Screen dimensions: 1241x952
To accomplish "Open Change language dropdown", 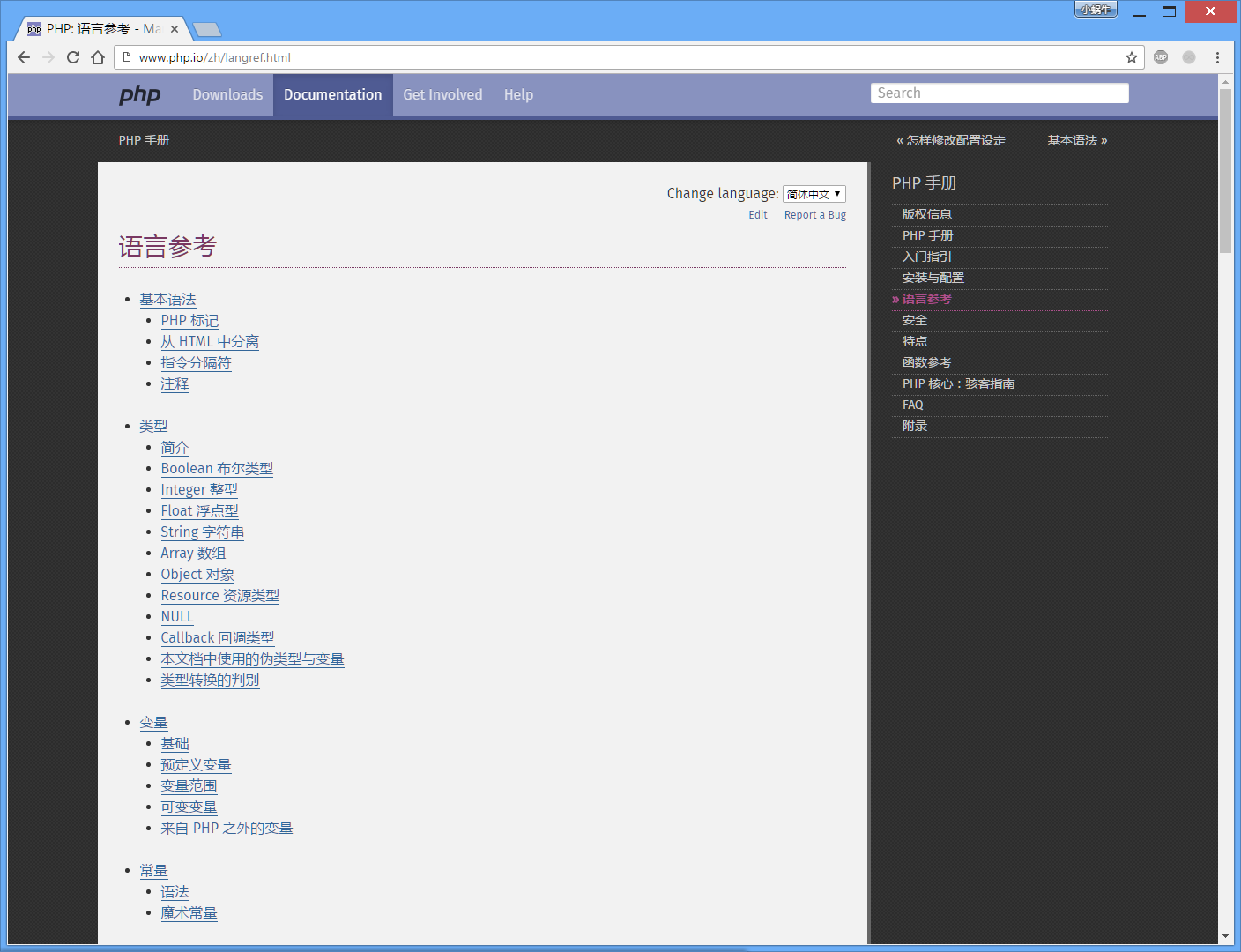I will tap(814, 194).
